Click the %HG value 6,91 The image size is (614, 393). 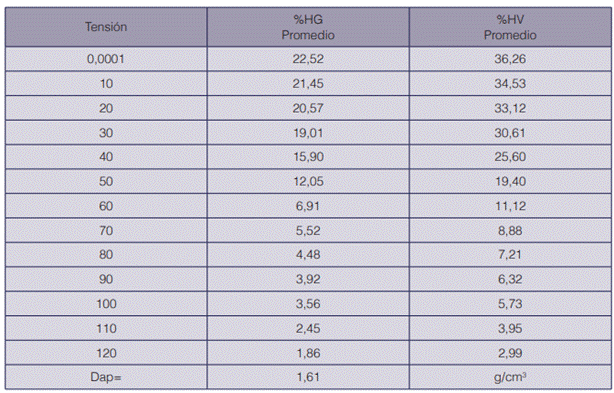(x=308, y=206)
